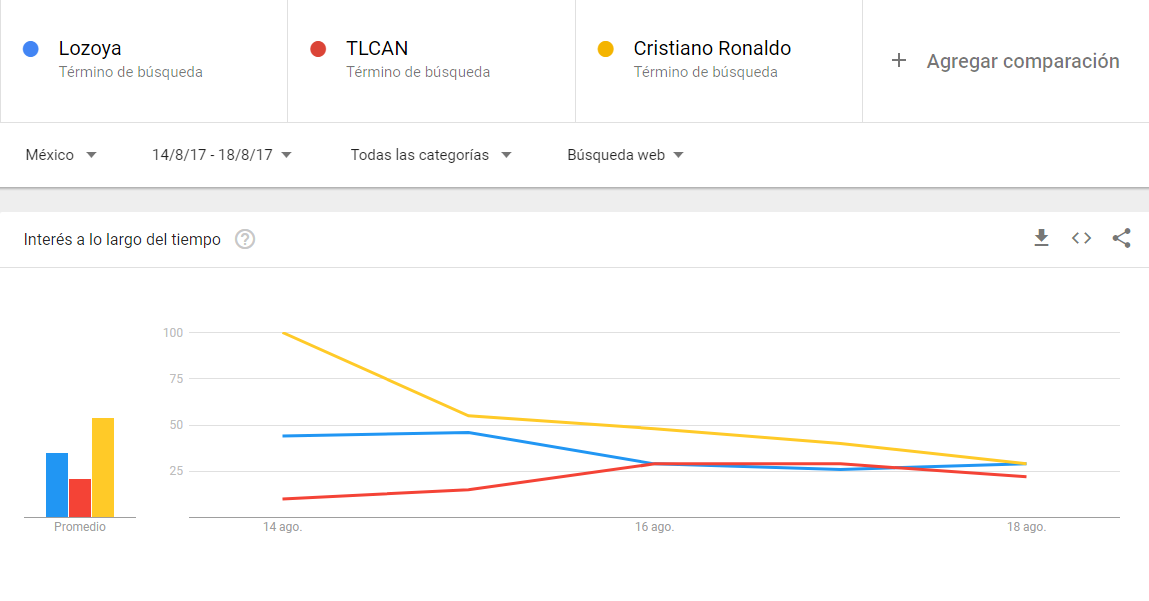Click the yellow Promedio bar
Screen dimensions: 1149x601
[x=103, y=468]
